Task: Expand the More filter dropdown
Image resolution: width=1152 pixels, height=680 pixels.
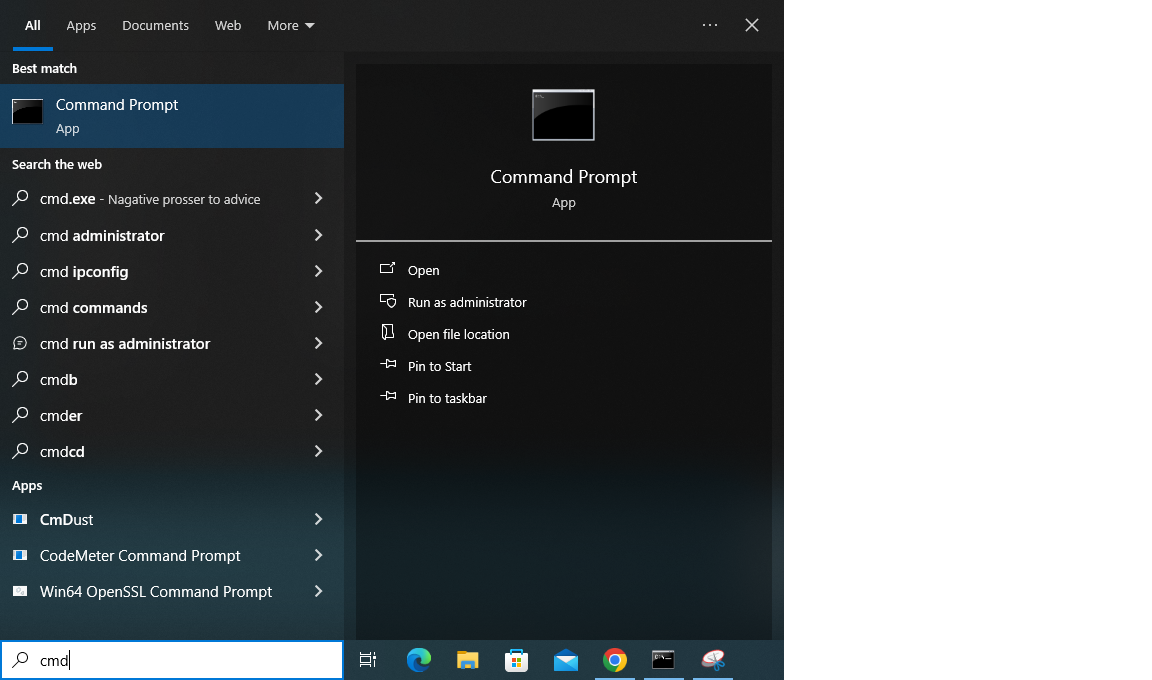Action: [x=291, y=25]
